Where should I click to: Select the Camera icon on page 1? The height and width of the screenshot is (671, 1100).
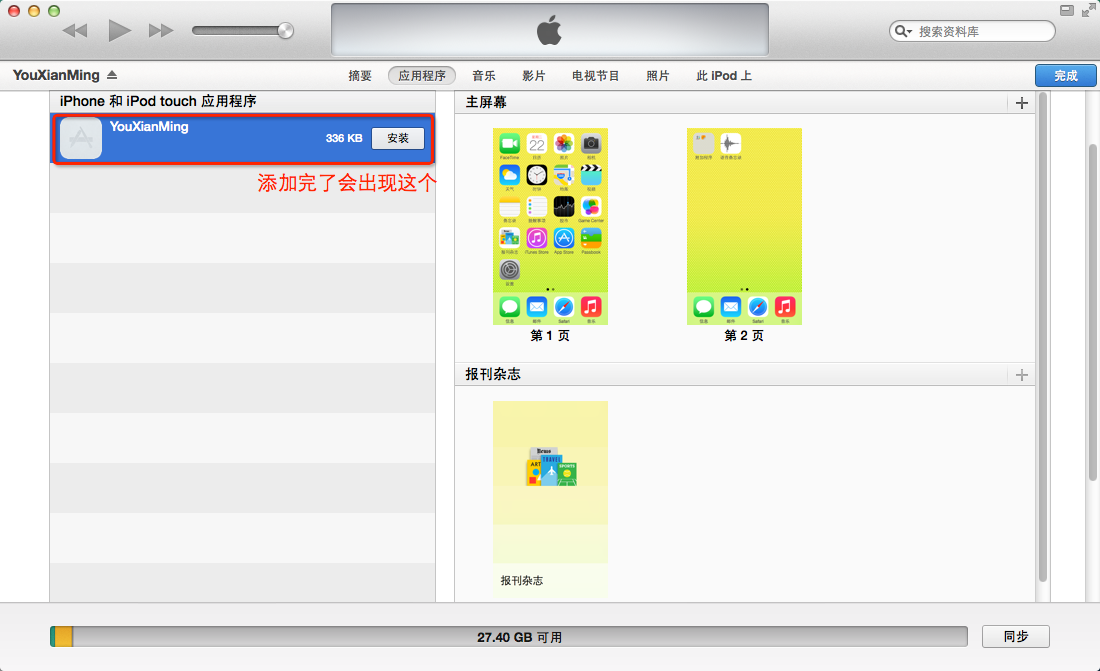pyautogui.click(x=591, y=144)
